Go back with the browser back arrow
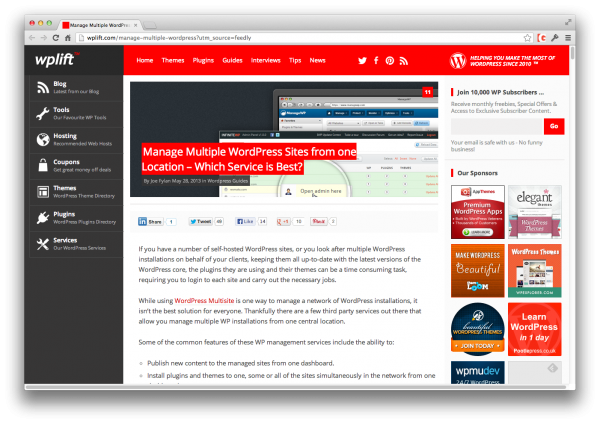This screenshot has height=424, width=600. [x=32, y=38]
